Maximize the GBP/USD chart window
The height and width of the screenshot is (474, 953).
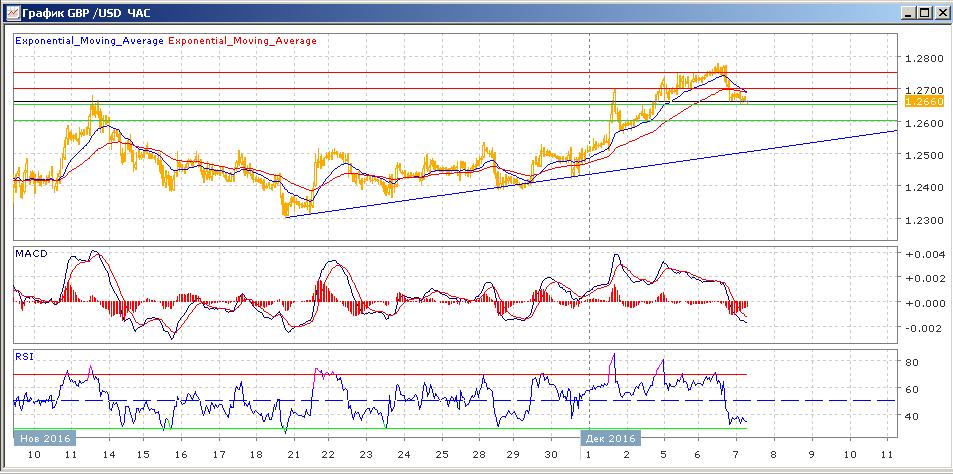pos(924,13)
